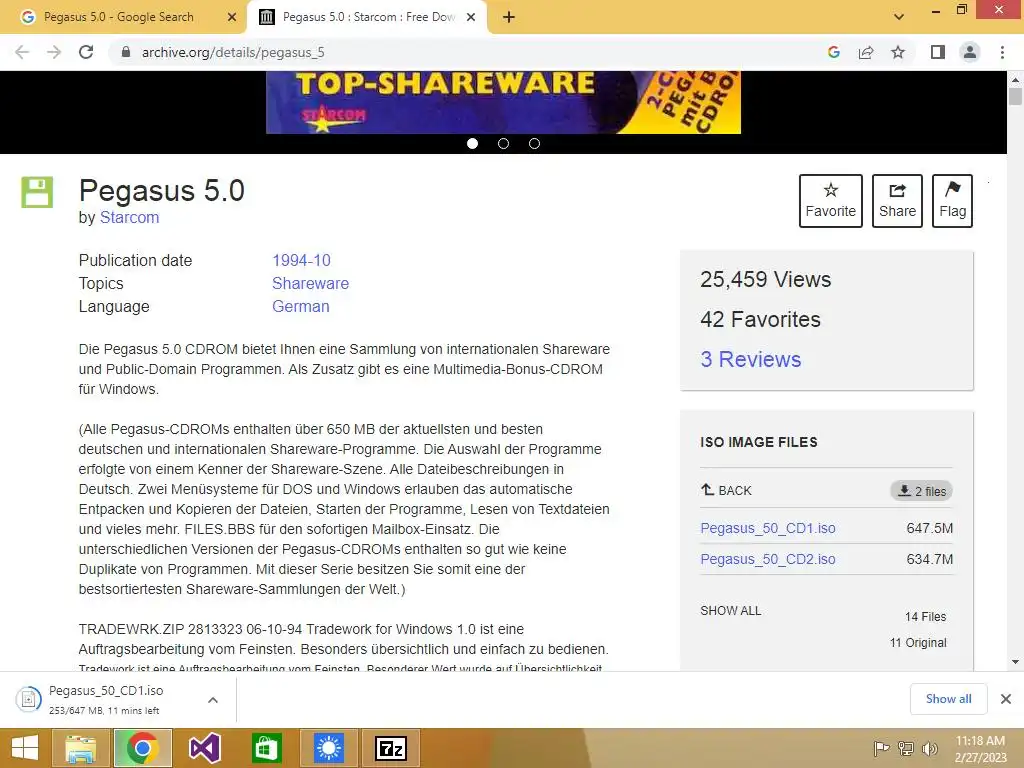Click 647.5M size of CD1 iso
This screenshot has width=1024, height=768.
pyautogui.click(x=929, y=528)
